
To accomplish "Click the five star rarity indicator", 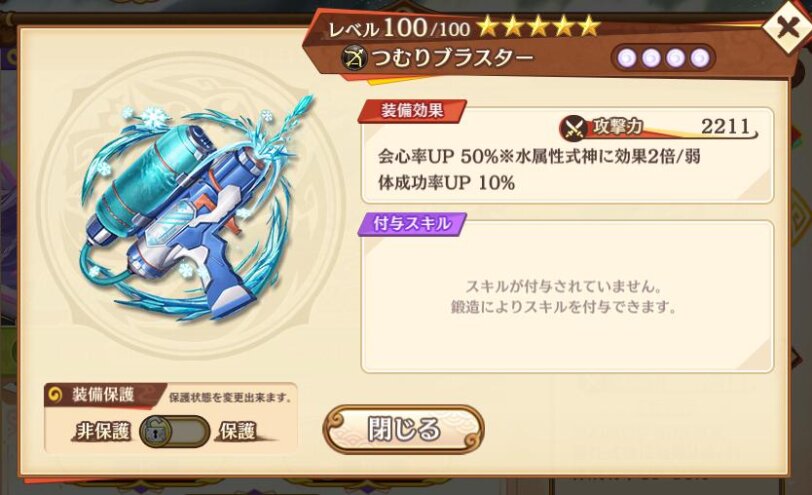I will (x=538, y=26).
